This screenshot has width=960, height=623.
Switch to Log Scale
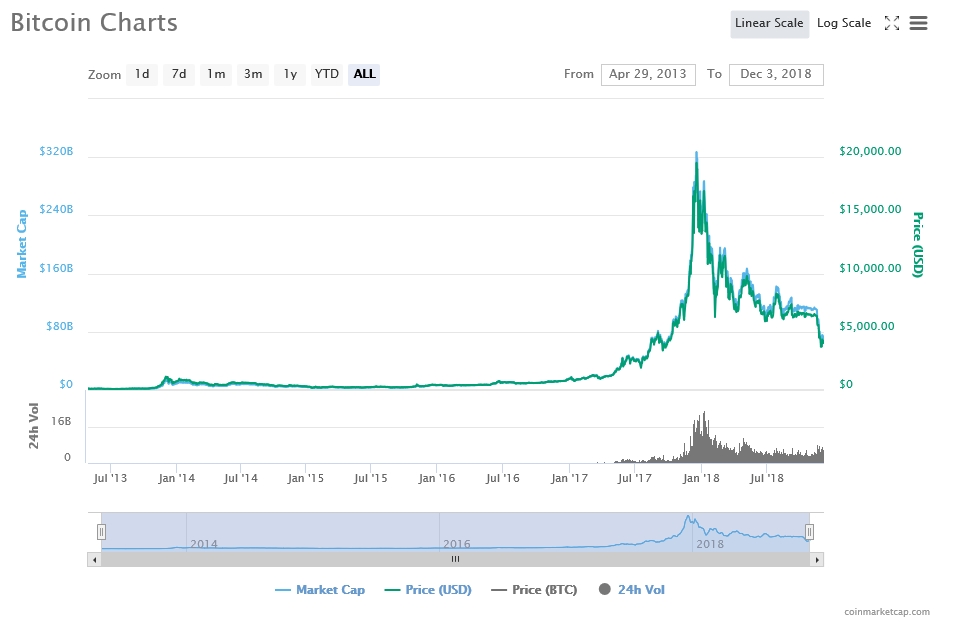[844, 23]
